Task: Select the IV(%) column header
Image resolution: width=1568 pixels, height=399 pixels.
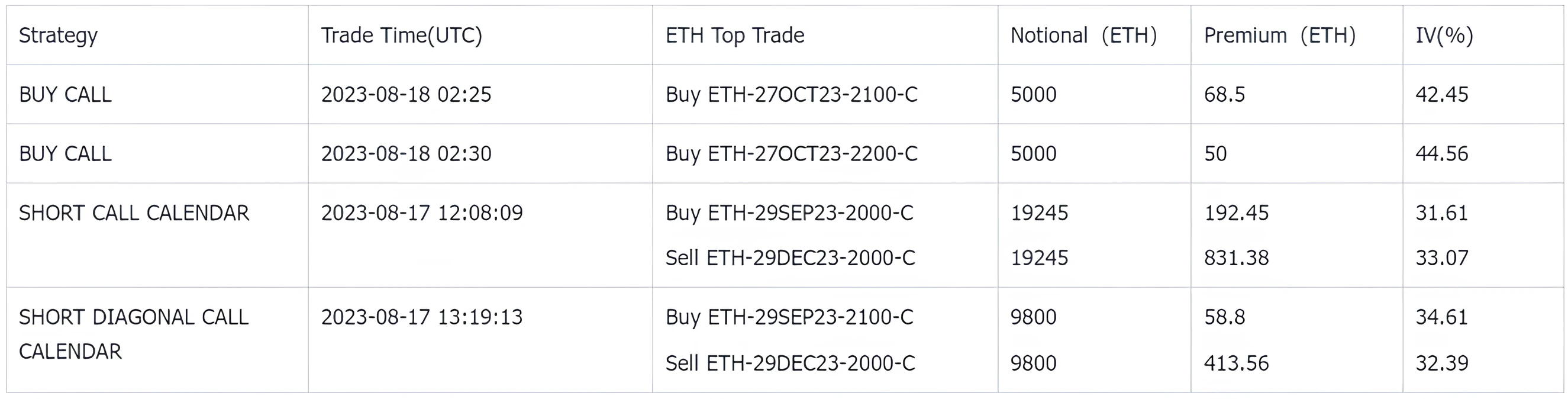Action: point(1444,36)
